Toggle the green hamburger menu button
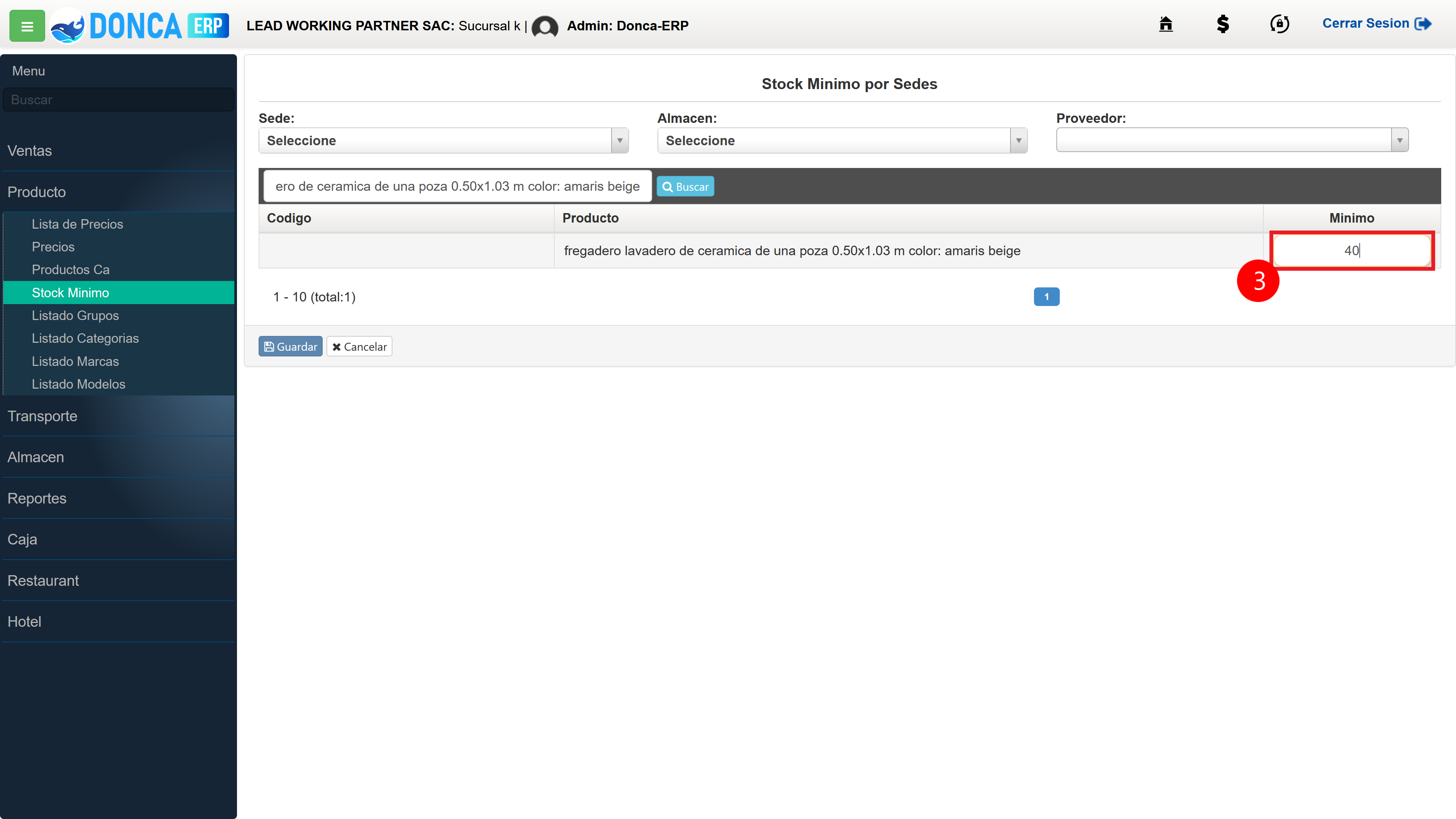Image resolution: width=1456 pixels, height=819 pixels. (x=27, y=25)
